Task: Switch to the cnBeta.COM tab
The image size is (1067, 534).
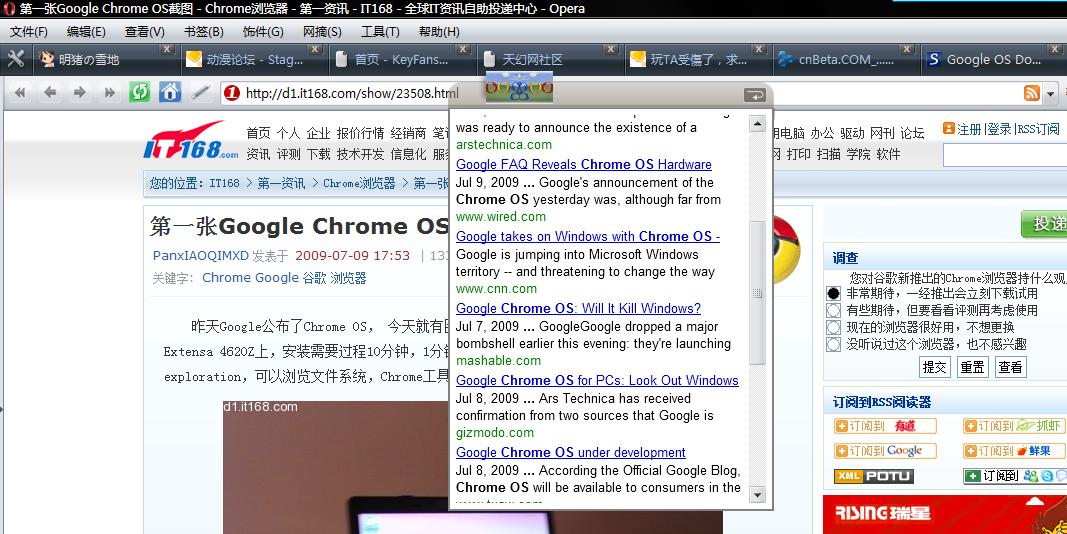Action: [846, 60]
